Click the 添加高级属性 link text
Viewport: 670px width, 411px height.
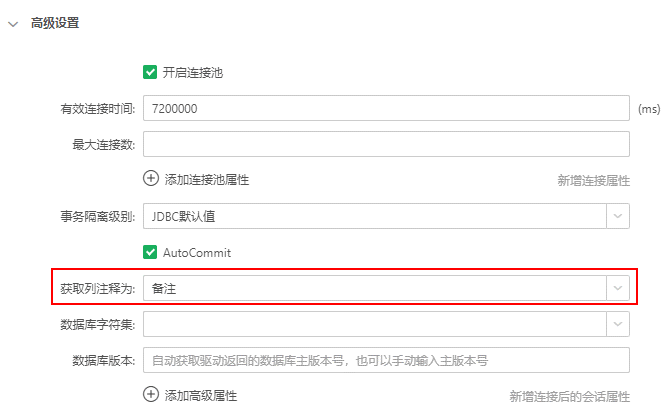point(201,396)
